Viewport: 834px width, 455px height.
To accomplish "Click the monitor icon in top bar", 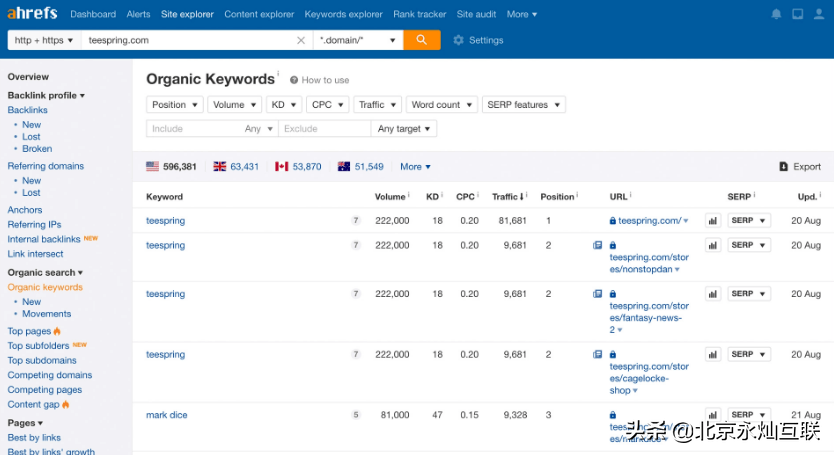I will (797, 14).
